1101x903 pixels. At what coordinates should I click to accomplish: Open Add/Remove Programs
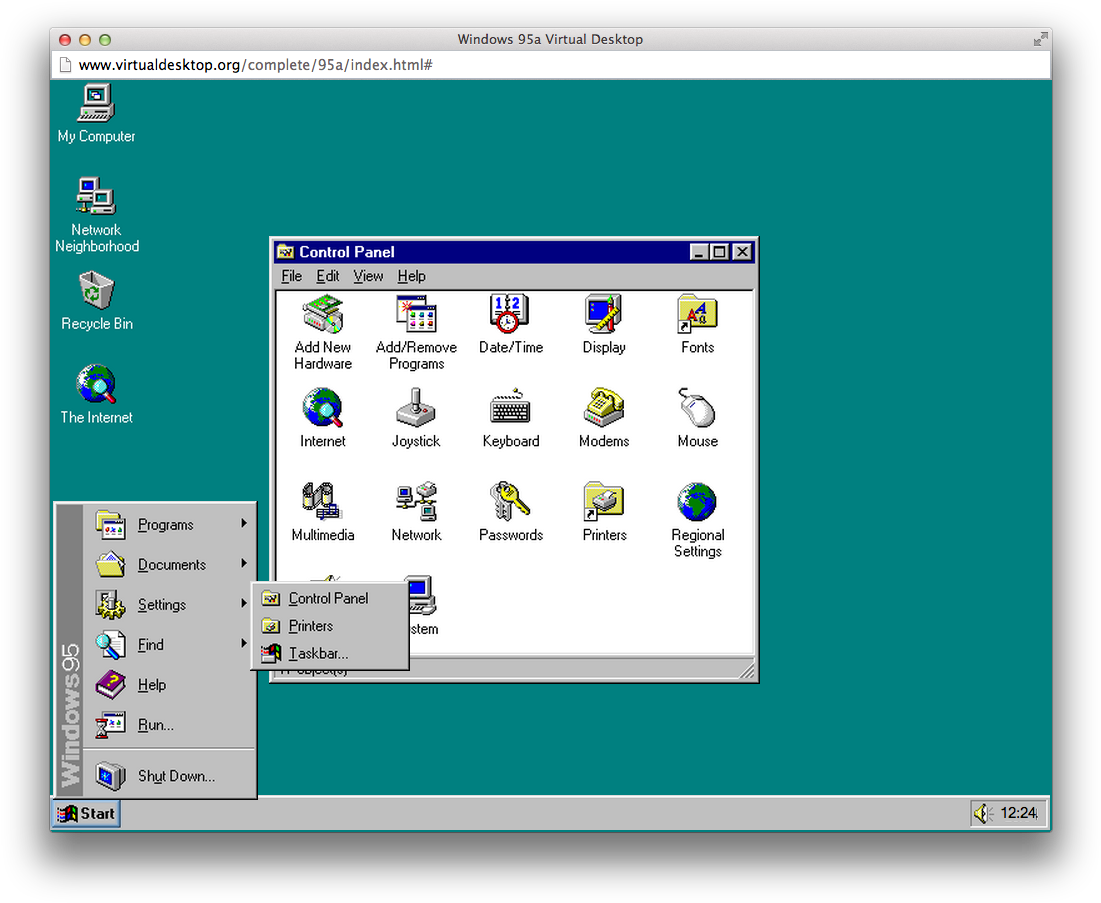pos(416,315)
